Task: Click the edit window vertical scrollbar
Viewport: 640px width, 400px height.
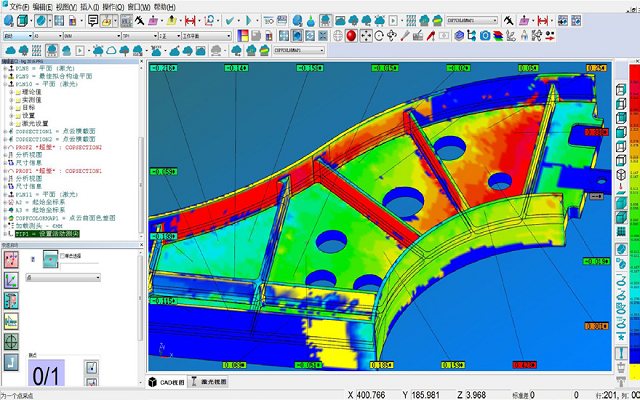Action: [x=141, y=184]
